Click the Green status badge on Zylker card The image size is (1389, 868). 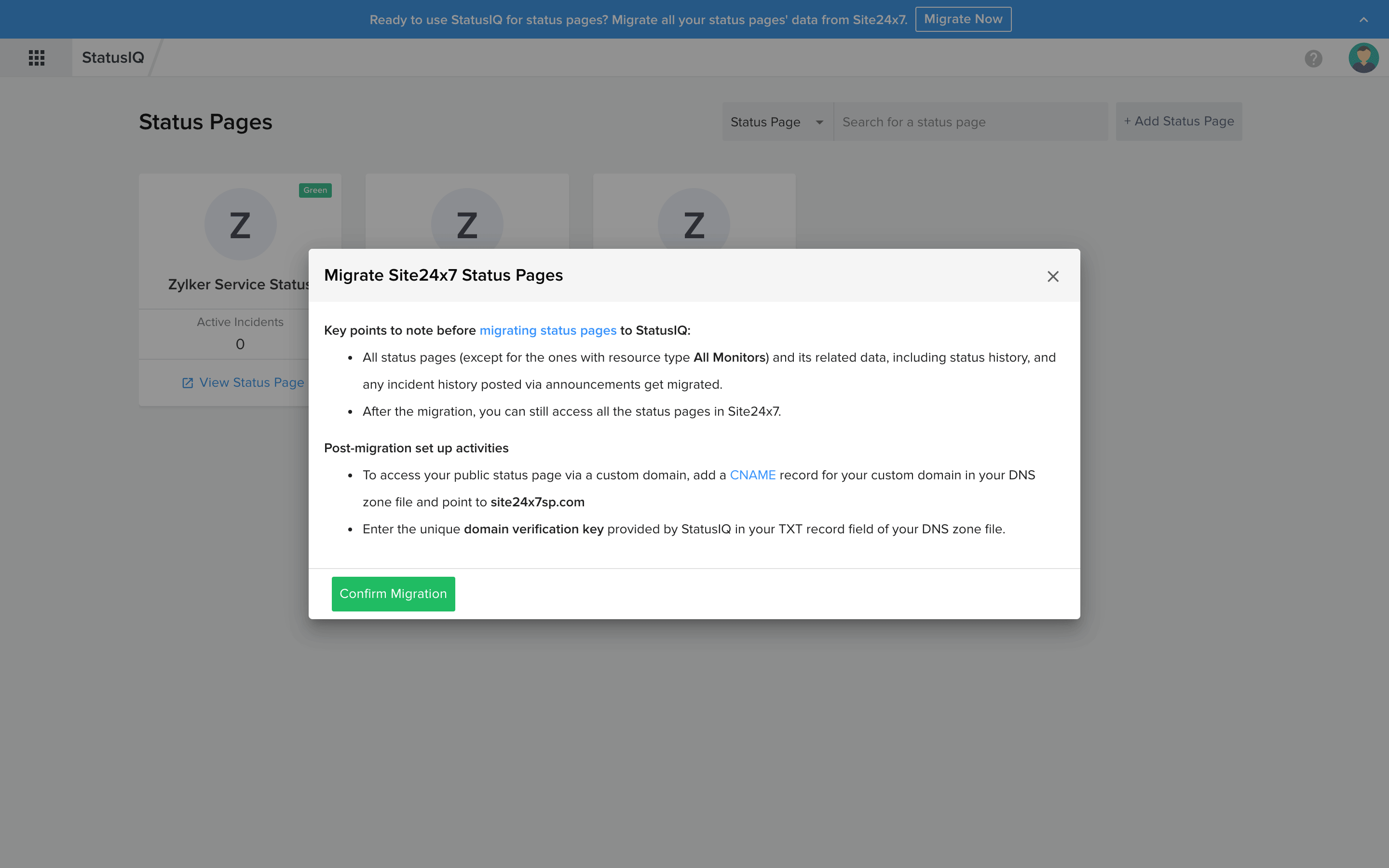point(315,189)
